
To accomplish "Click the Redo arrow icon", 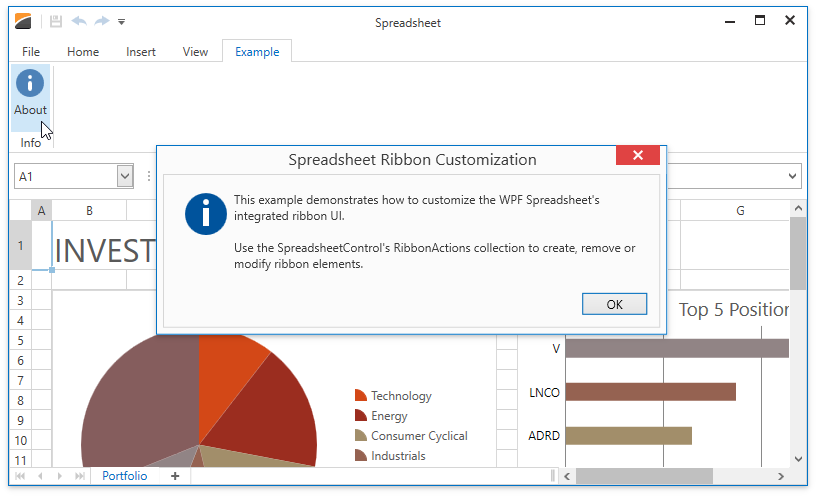I will click(x=102, y=21).
